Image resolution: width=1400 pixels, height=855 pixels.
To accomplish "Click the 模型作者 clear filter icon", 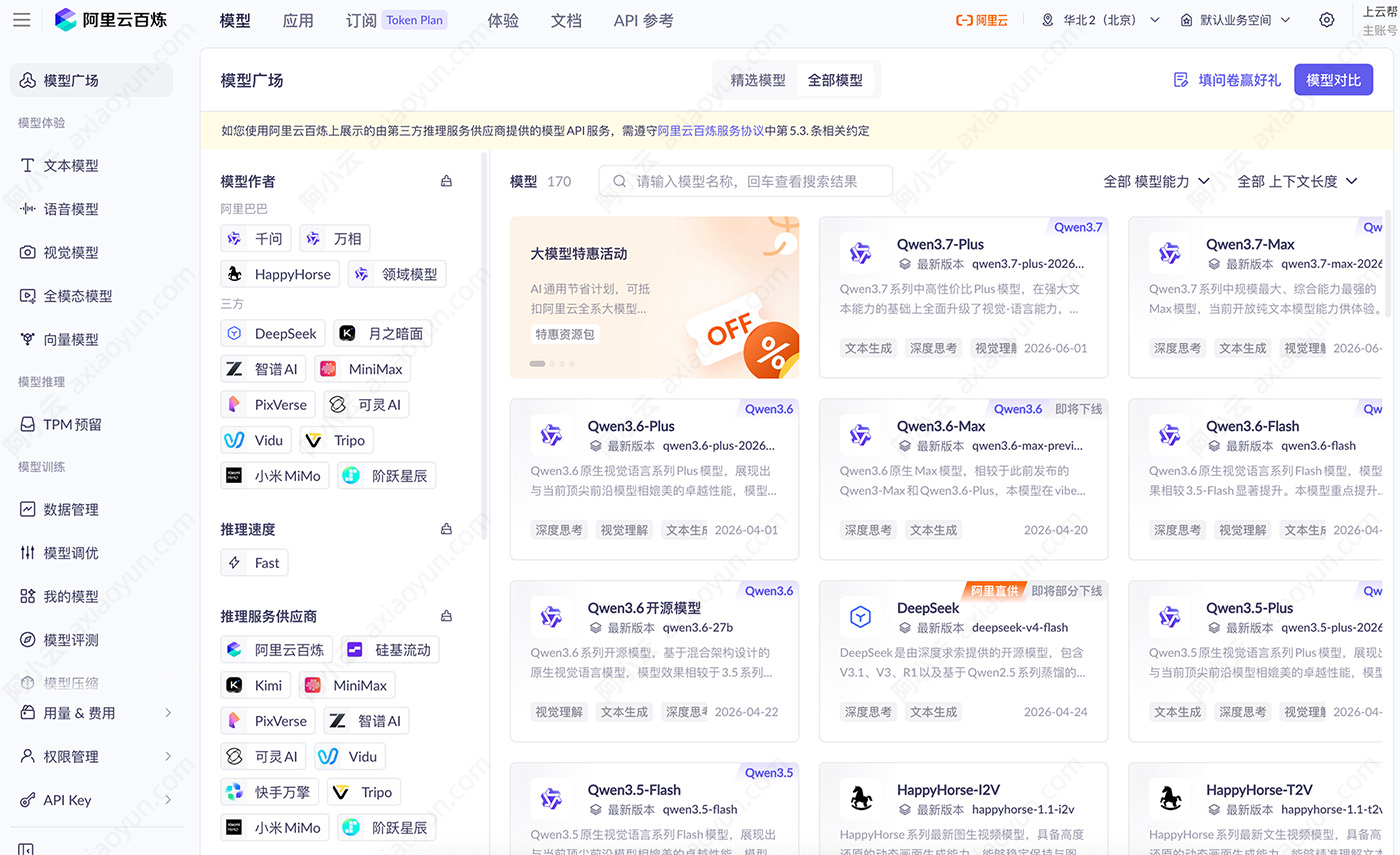I will (446, 181).
